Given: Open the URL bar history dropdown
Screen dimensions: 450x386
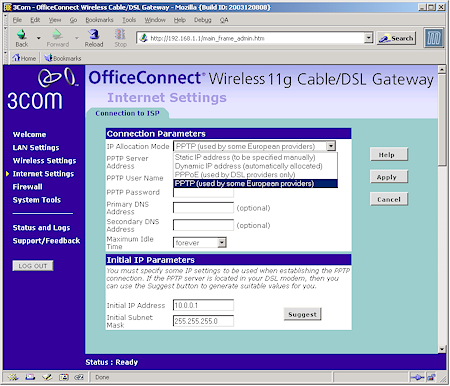Looking at the screenshot, I should [x=368, y=38].
